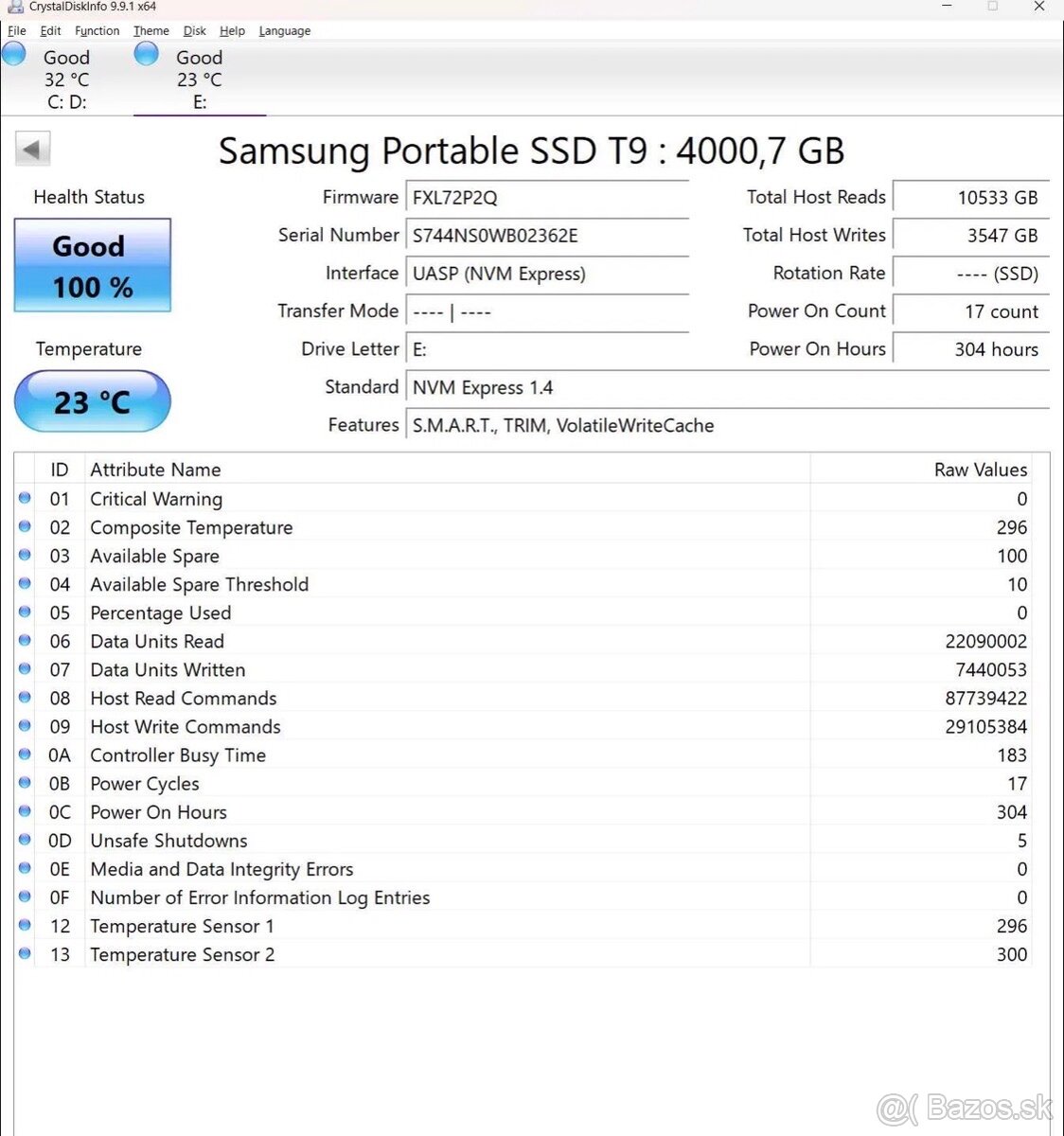Viewport: 1064px width, 1136px height.
Task: Go to previous disk with left arrow
Action: pos(33,149)
